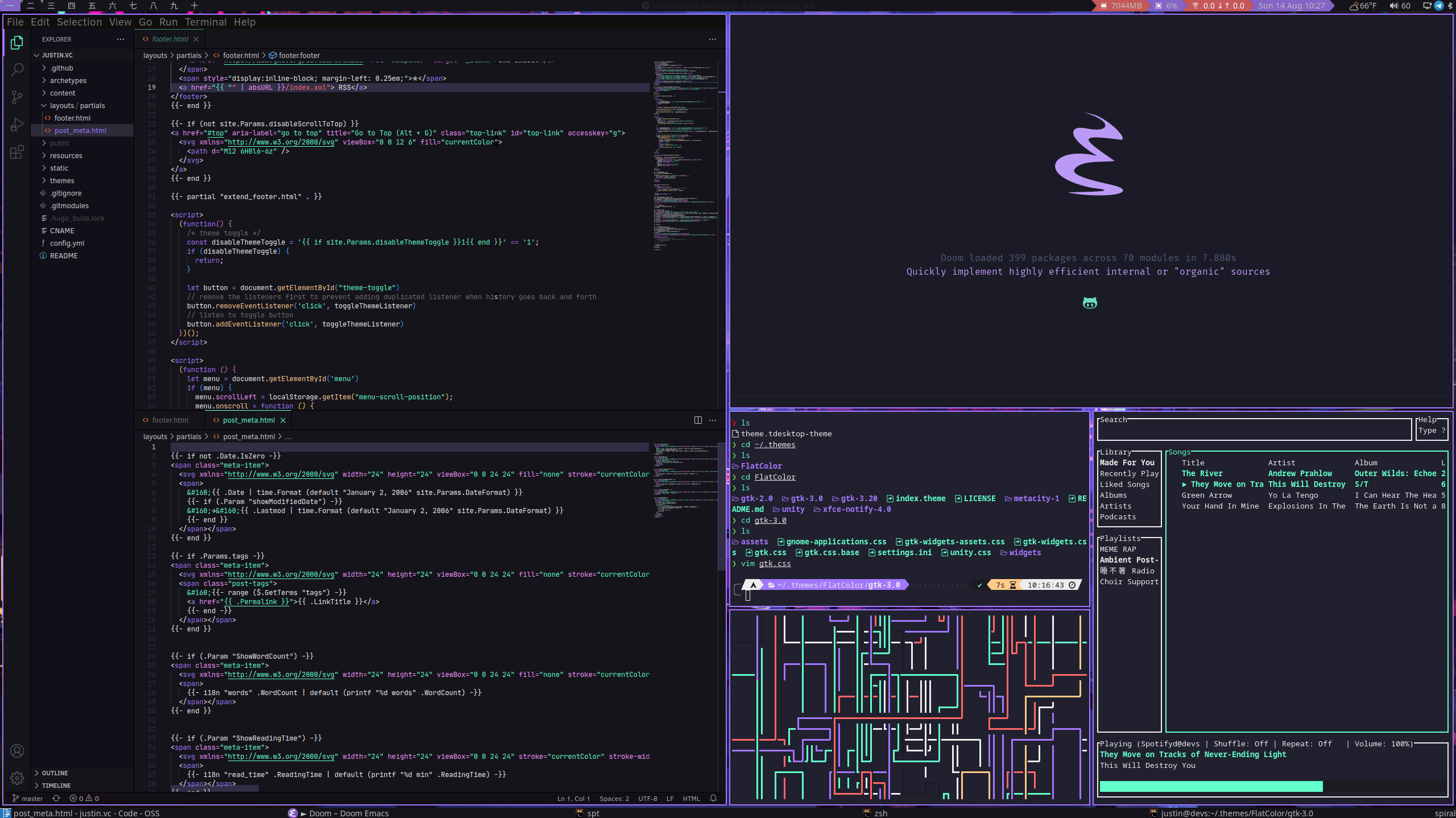
Task: Select Liked Songs in spotify-tui Library
Action: click(1124, 485)
